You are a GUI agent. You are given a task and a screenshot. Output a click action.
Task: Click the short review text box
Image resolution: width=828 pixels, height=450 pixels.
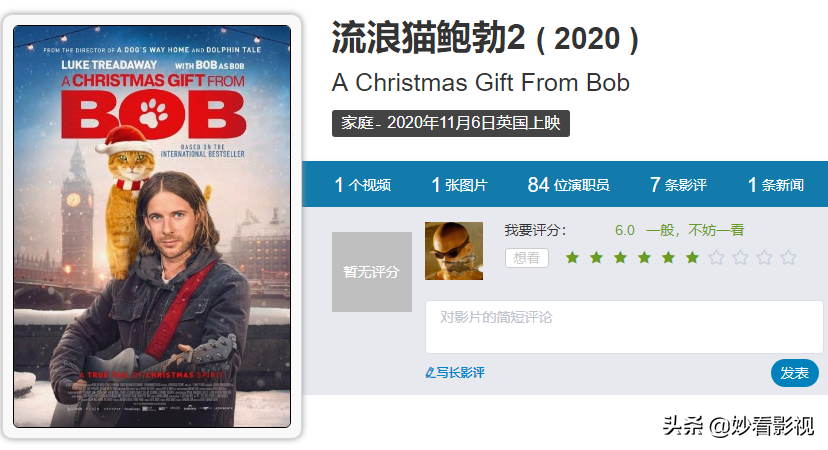click(624, 327)
